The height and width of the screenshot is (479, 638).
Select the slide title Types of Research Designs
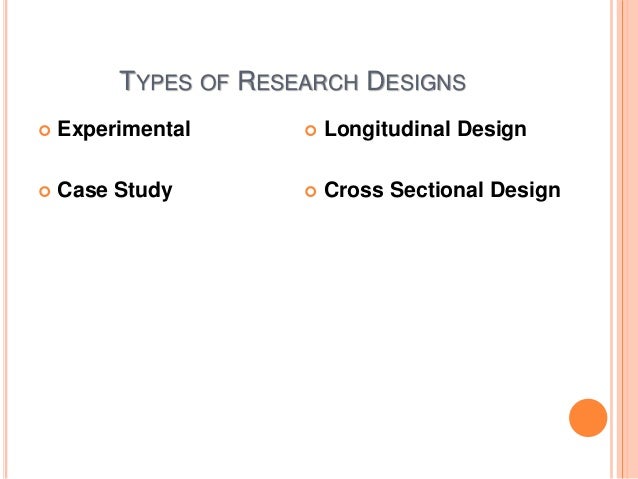pyautogui.click(x=292, y=82)
